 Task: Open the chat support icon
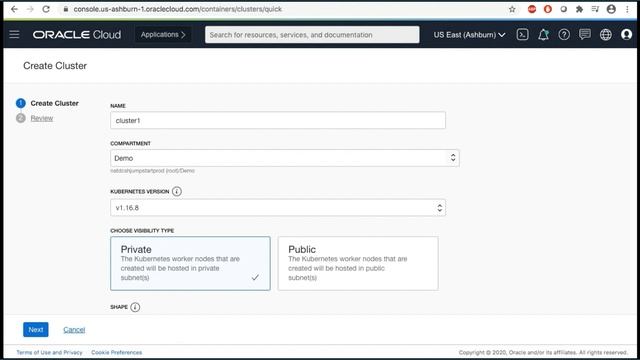pyautogui.click(x=585, y=35)
